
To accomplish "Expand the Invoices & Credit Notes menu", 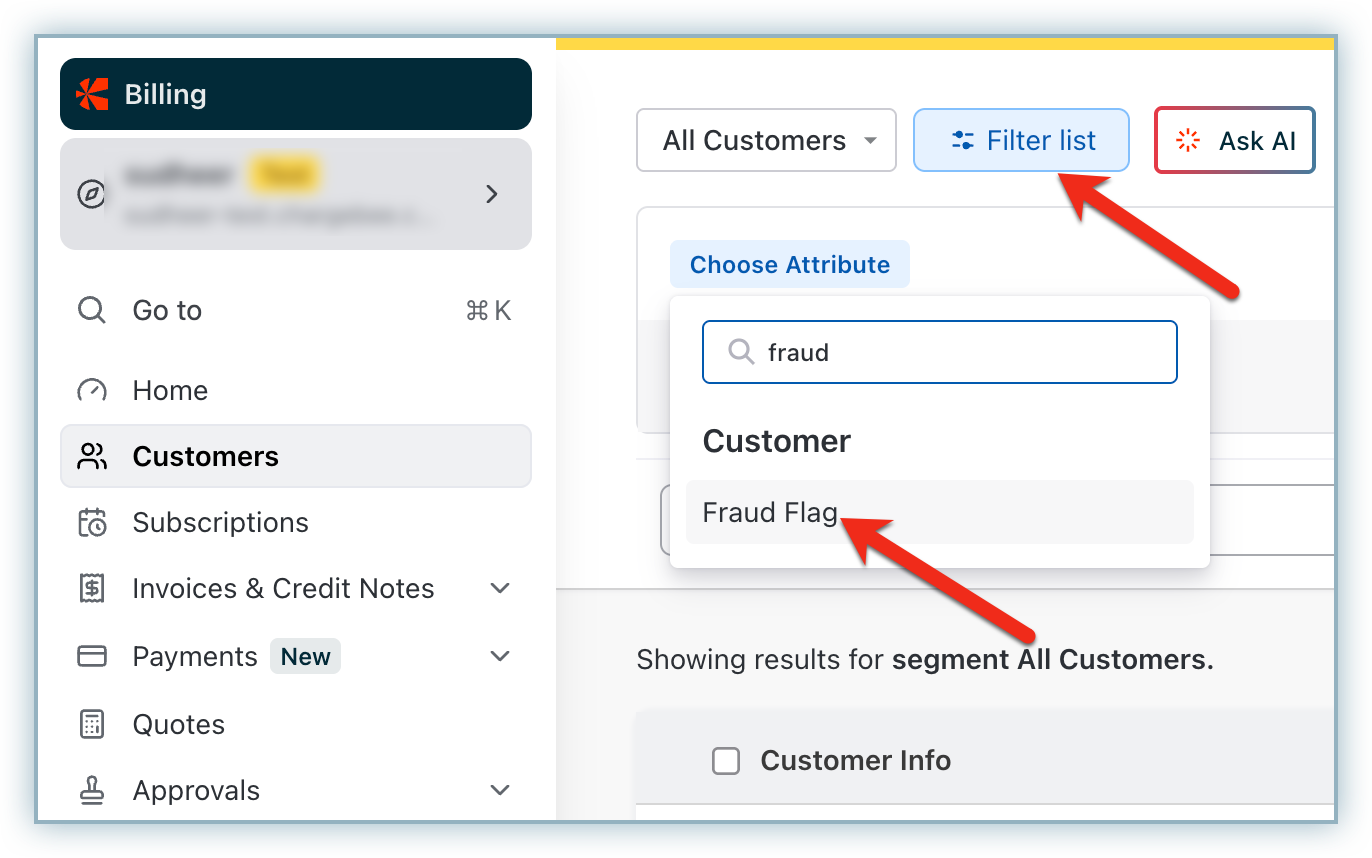I will pyautogui.click(x=500, y=588).
